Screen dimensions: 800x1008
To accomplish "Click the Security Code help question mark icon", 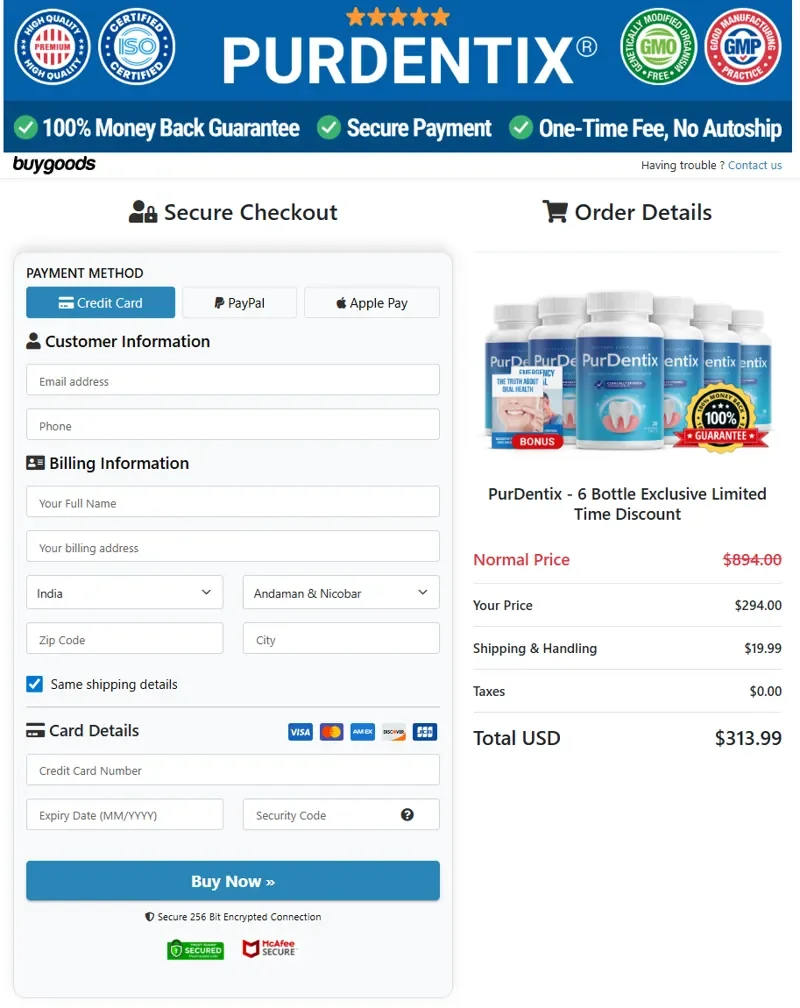I will pyautogui.click(x=407, y=814).
